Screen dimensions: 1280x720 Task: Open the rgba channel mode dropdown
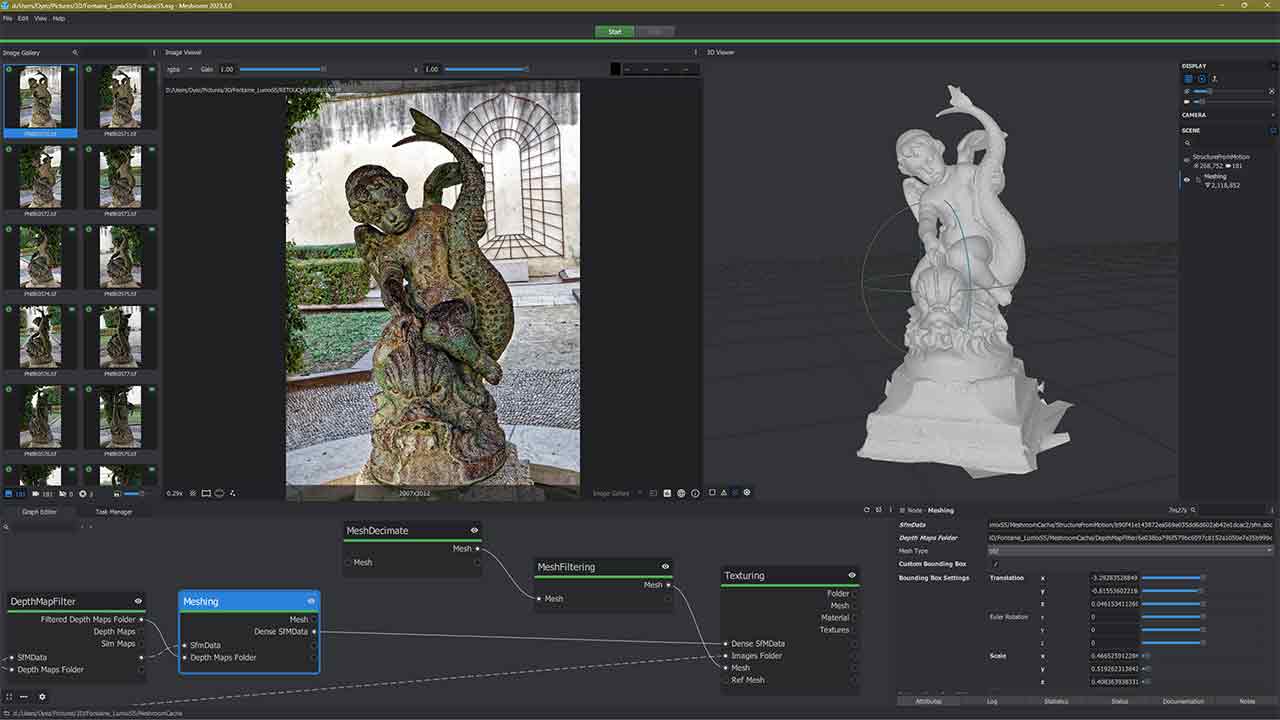176,69
